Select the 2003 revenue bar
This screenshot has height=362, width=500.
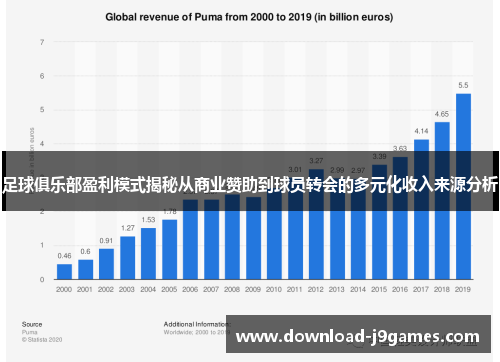pos(127,258)
